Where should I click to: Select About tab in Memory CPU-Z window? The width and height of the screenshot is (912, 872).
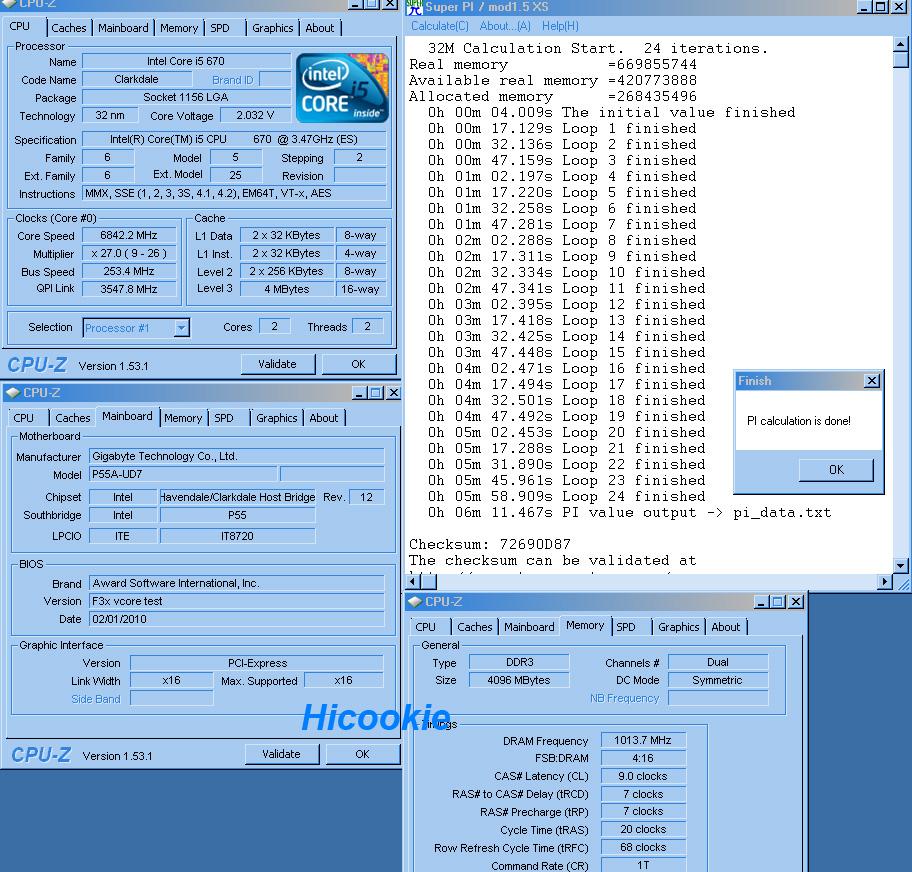point(726,627)
